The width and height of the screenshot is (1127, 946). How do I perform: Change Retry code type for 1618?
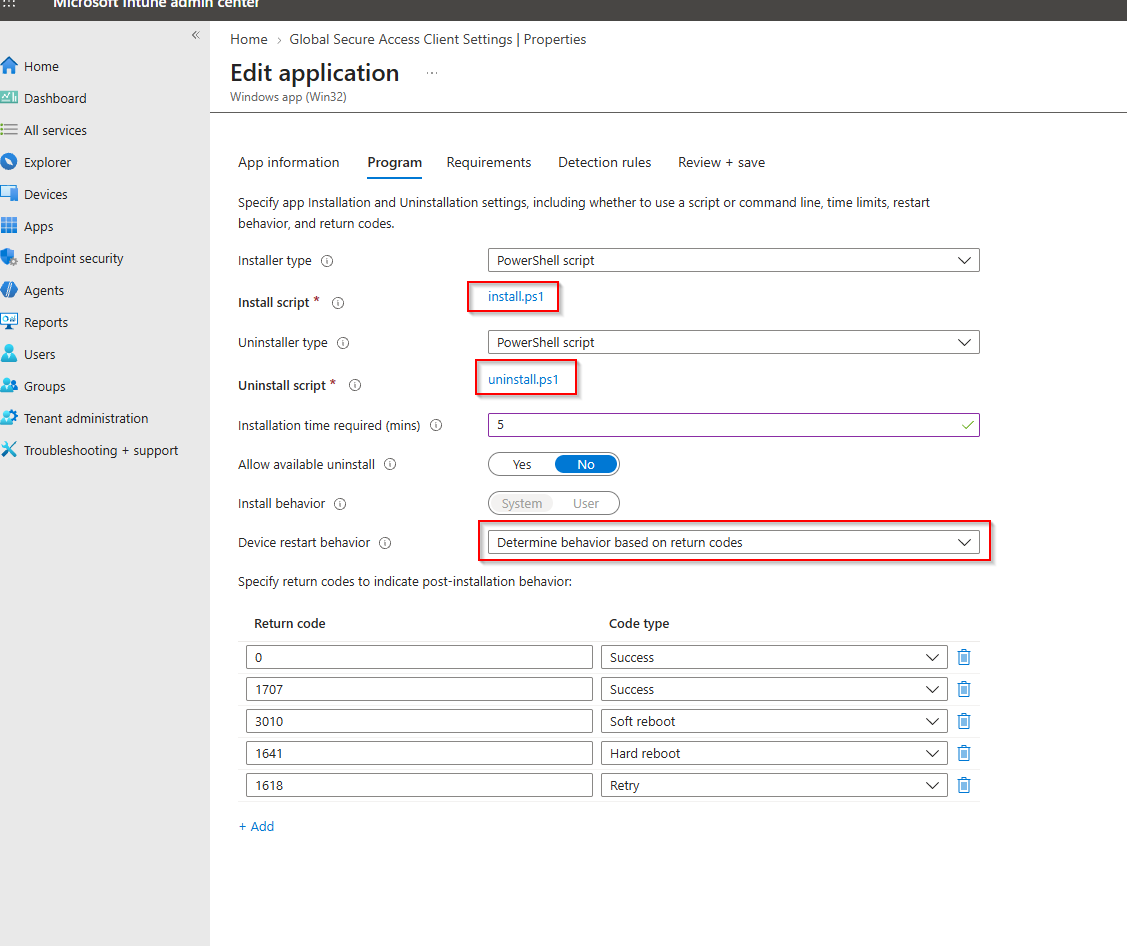[x=774, y=785]
